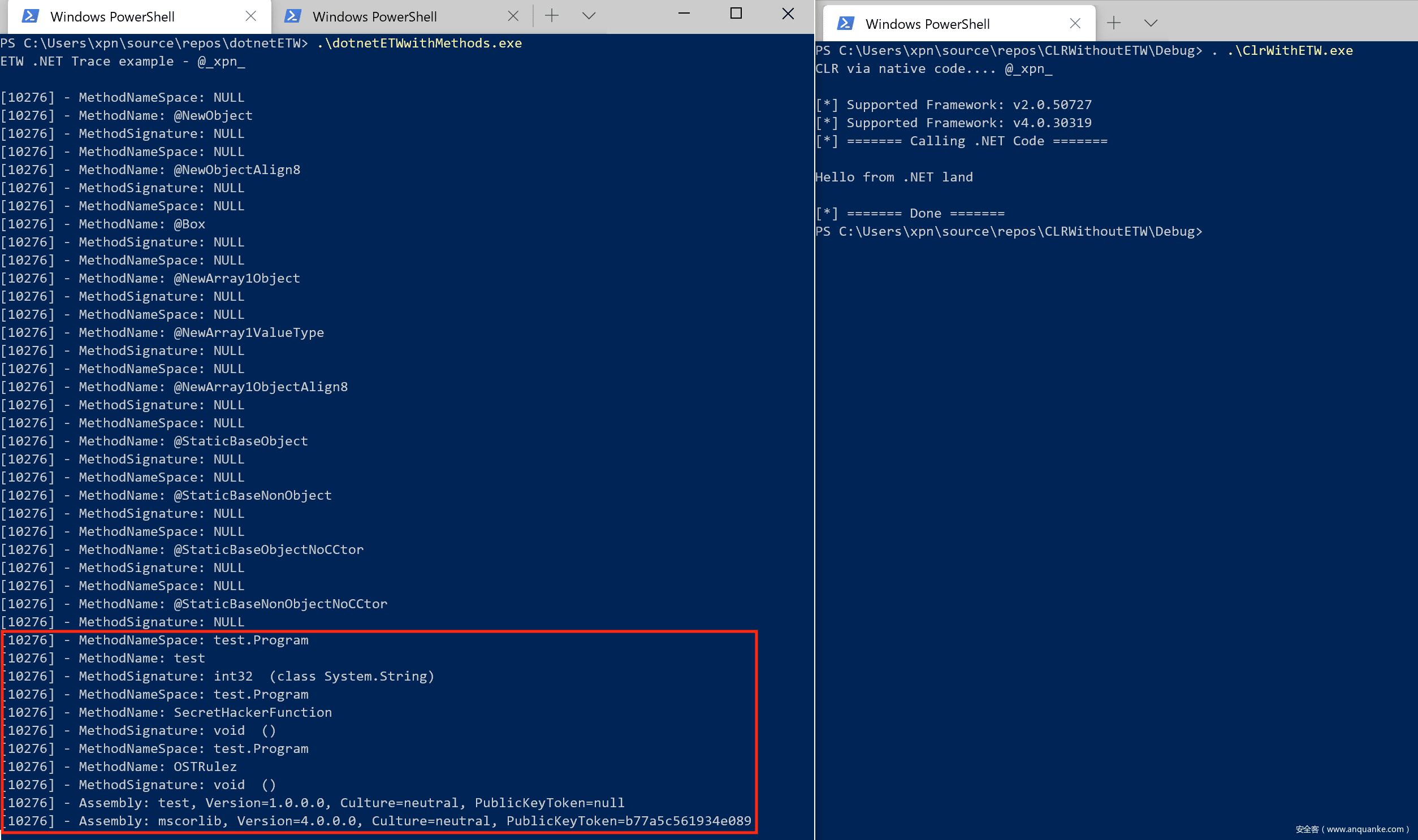
Task: Add new tab in left terminal window
Action: point(552,16)
